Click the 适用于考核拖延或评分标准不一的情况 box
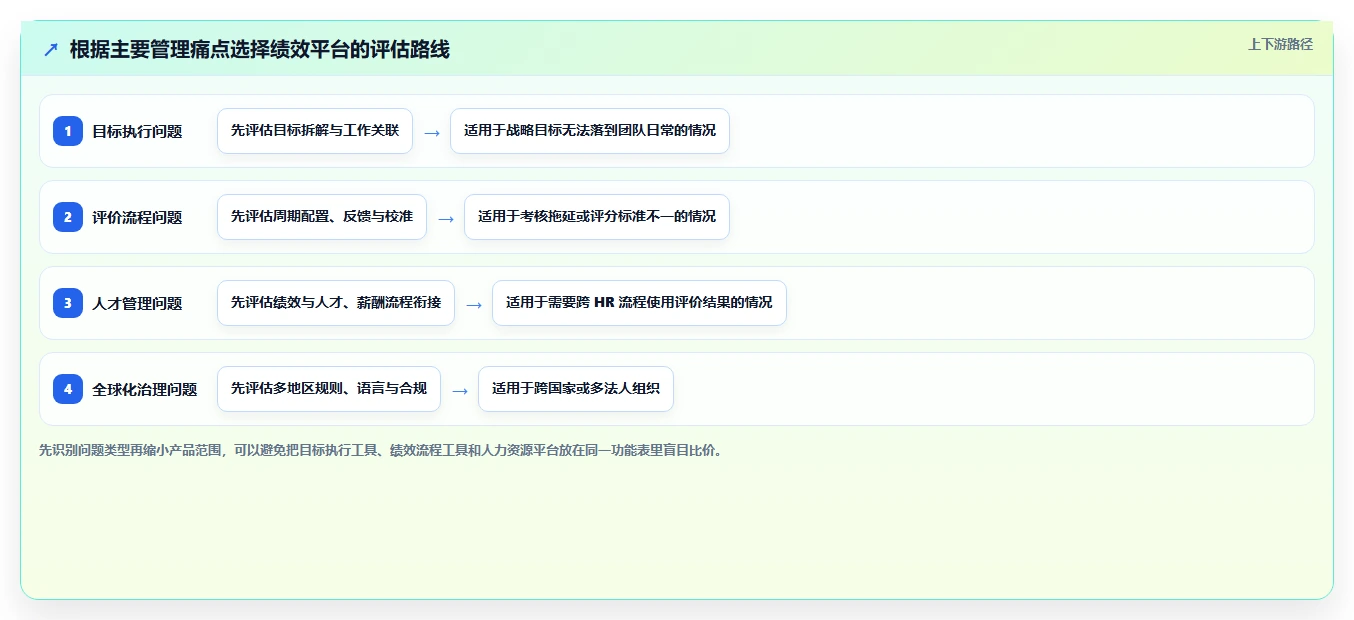 597,217
